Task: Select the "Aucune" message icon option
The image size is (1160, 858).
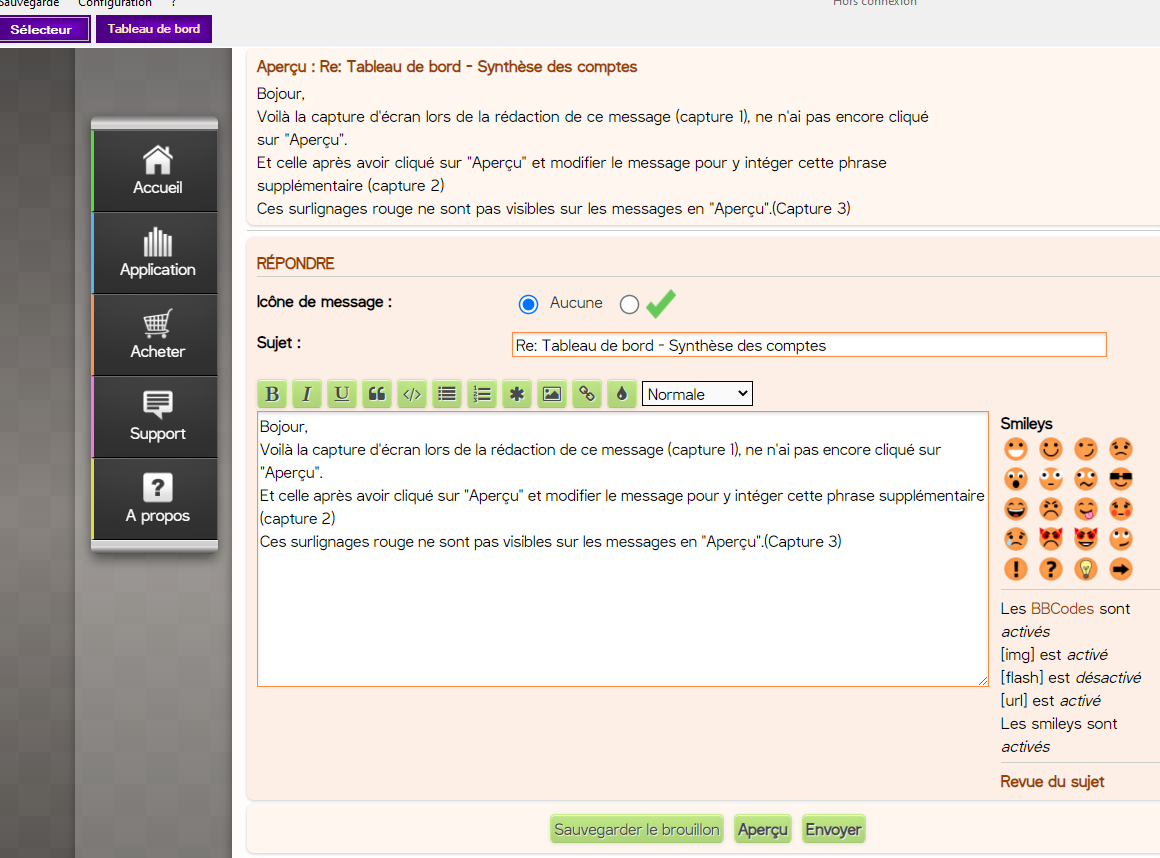Action: [x=529, y=304]
